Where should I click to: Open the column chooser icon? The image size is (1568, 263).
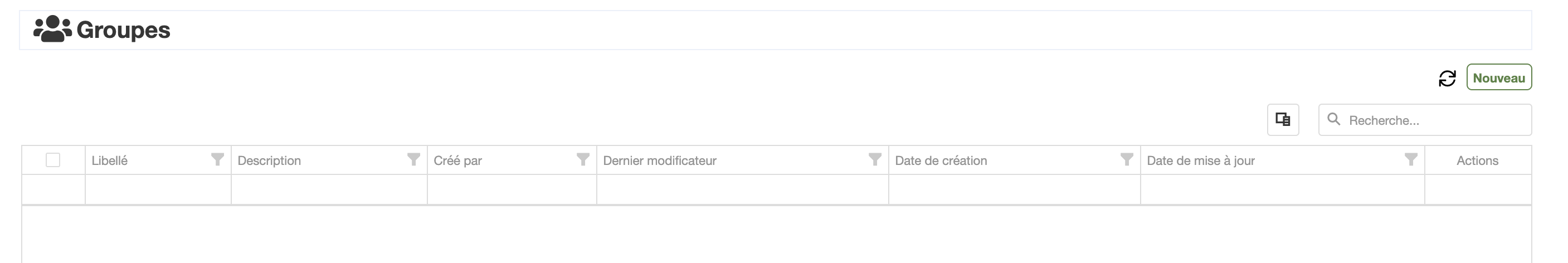click(x=1283, y=119)
